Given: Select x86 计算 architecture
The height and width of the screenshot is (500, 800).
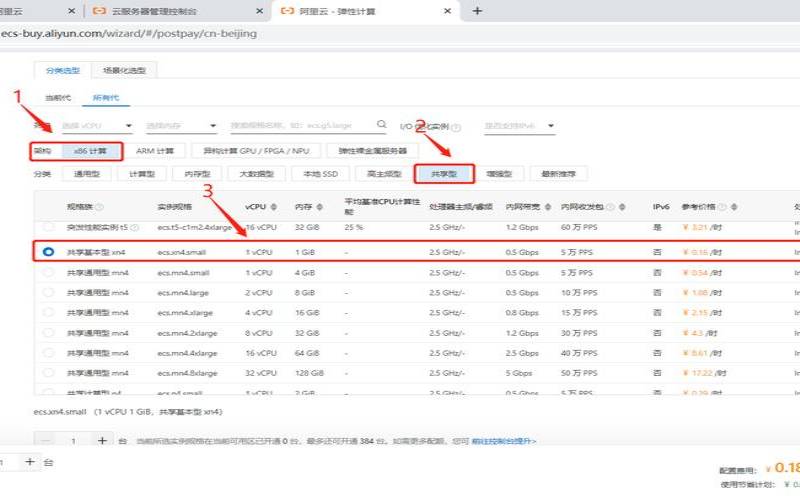Looking at the screenshot, I should pyautogui.click(x=91, y=151).
